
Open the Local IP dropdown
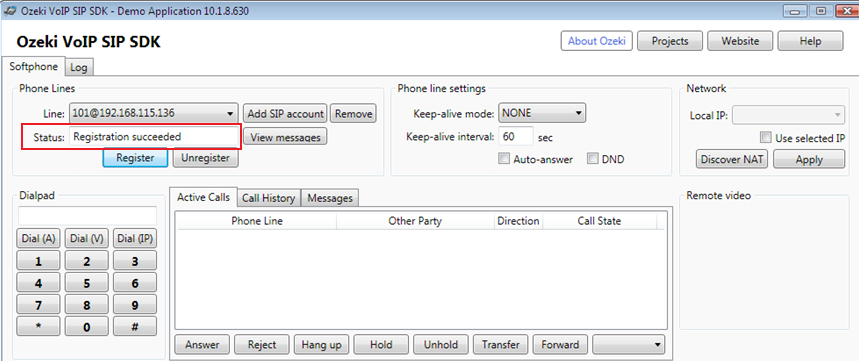point(788,115)
